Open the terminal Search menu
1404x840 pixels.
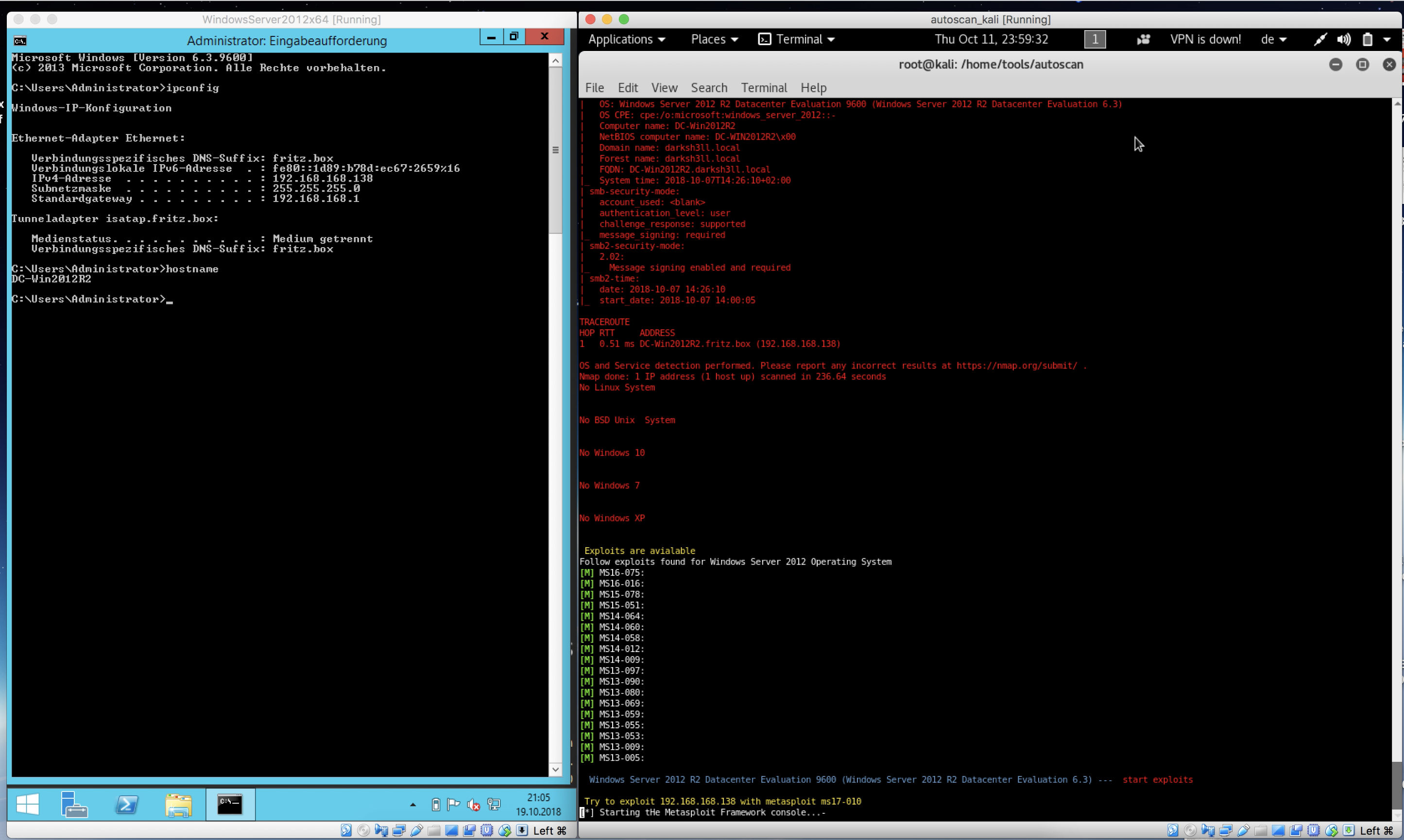pos(708,88)
